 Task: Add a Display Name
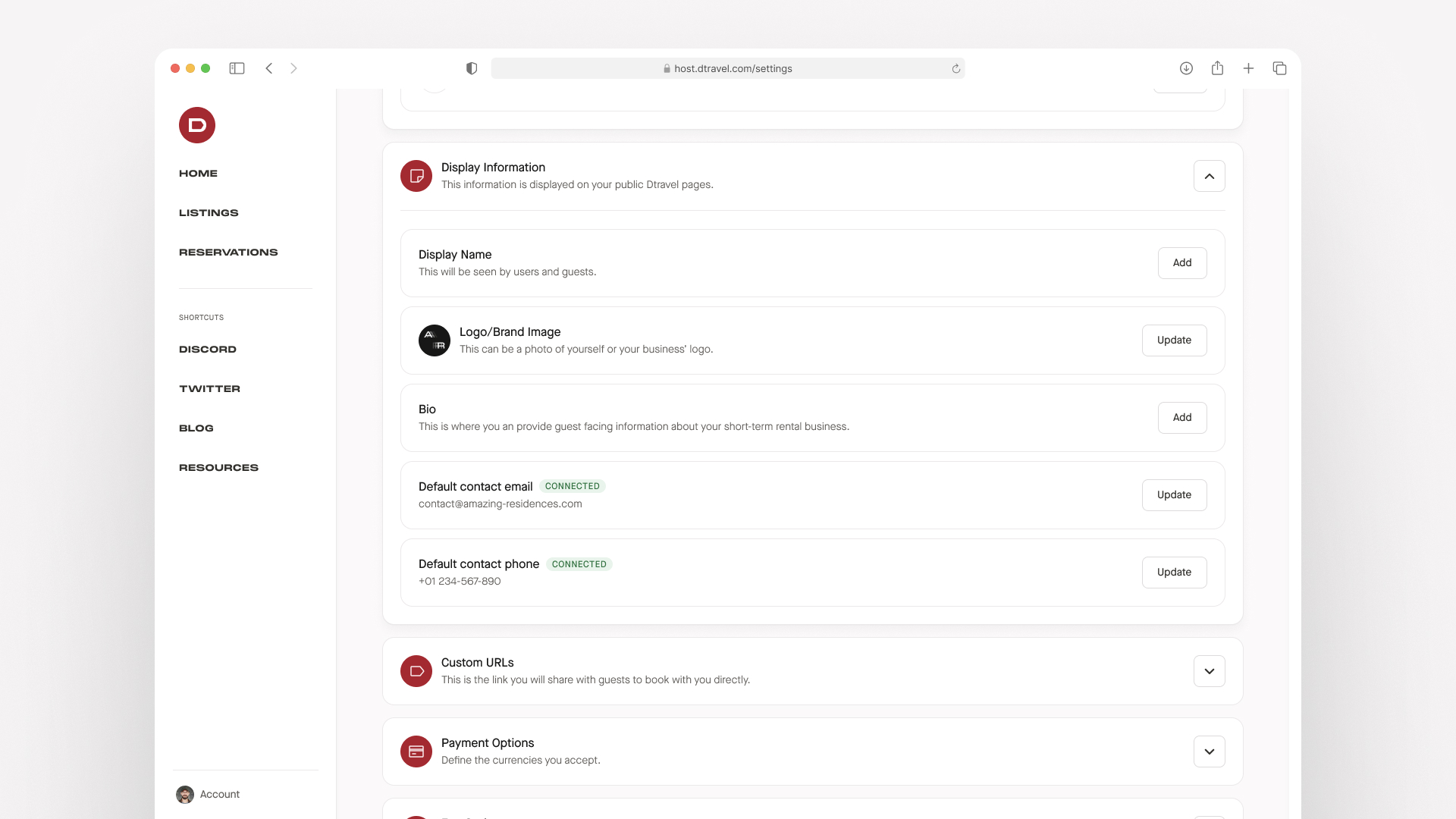[1182, 263]
